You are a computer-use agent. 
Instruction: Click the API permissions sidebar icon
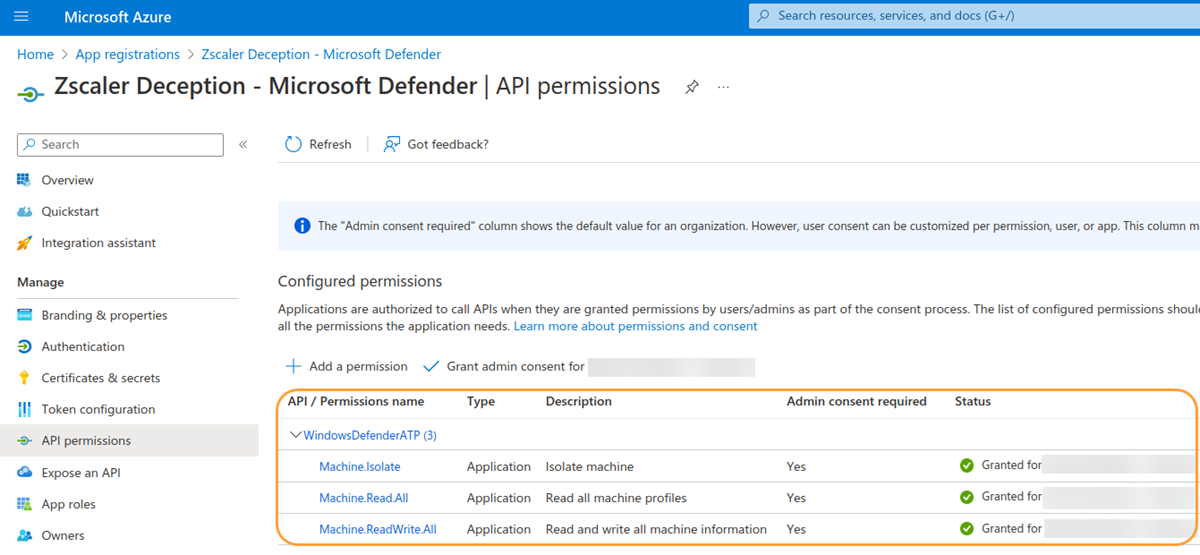tap(25, 440)
